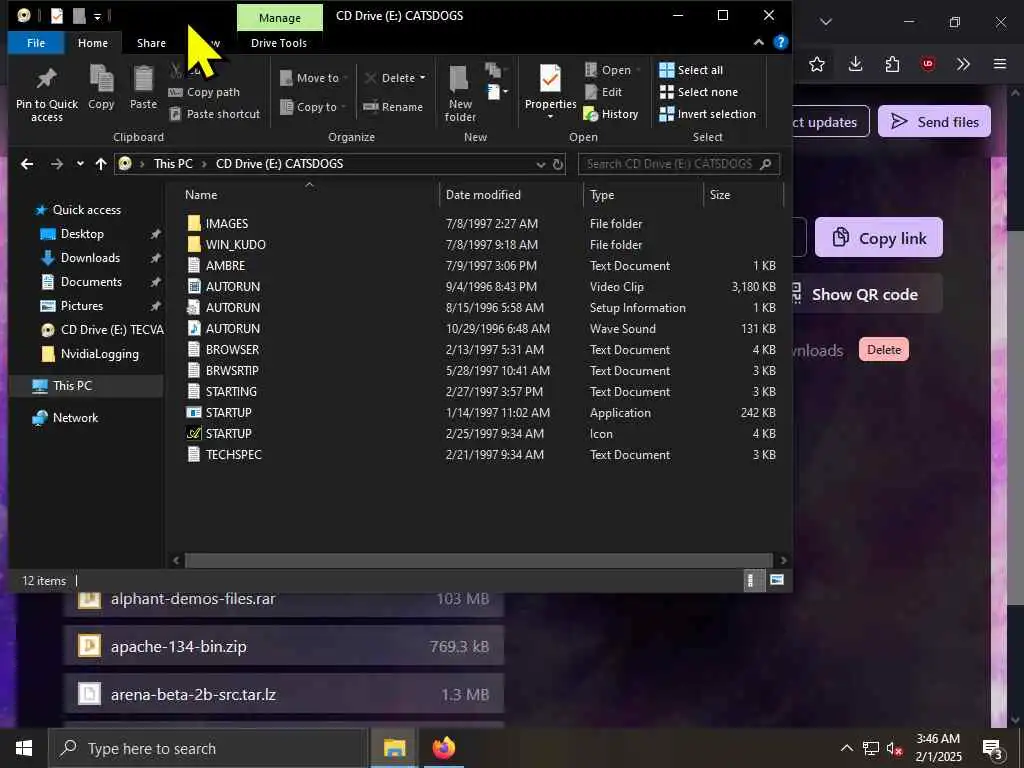
Task: Click Invert selection in ribbon
Action: tap(708, 114)
